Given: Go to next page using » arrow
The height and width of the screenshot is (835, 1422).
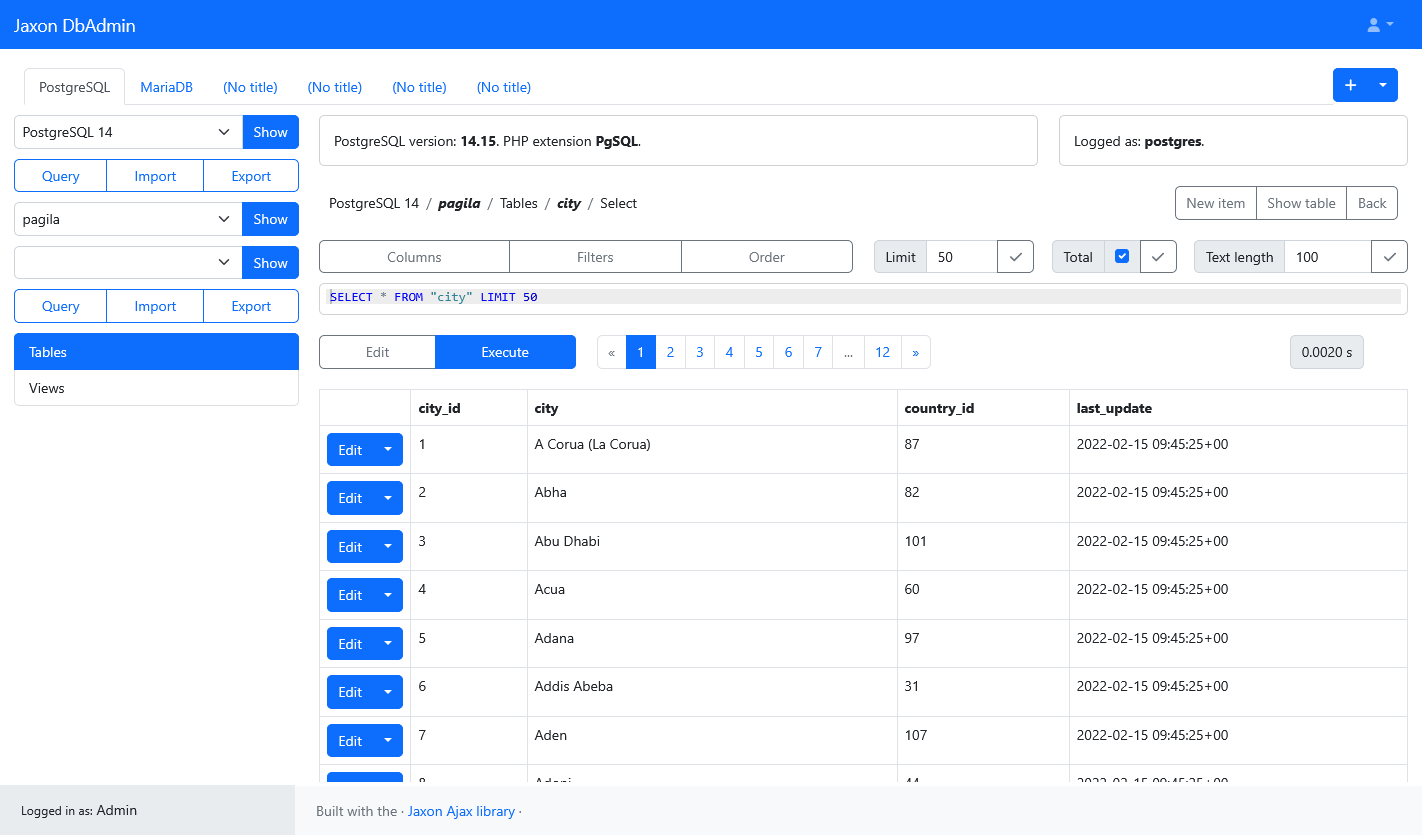Looking at the screenshot, I should click(x=915, y=352).
